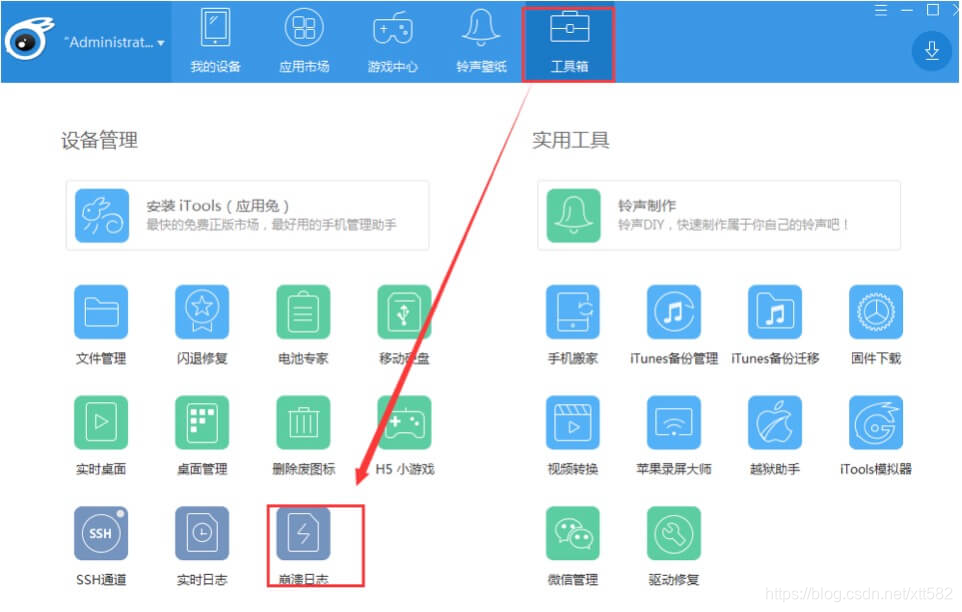This screenshot has width=962, height=612.
Task: Click the iTools eye logo
Action: click(29, 39)
